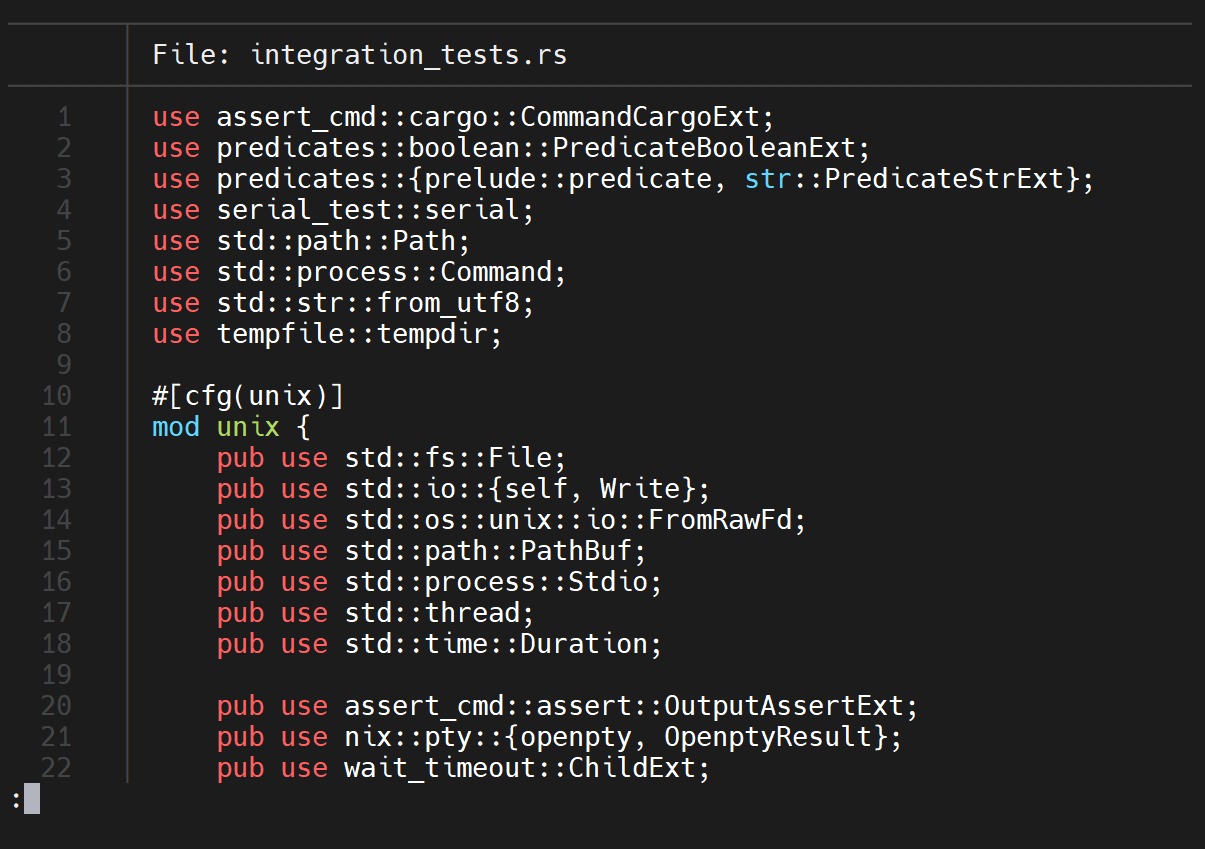This screenshot has width=1205, height=849.
Task: Click line number 22 in the gutter
Action: (x=56, y=768)
